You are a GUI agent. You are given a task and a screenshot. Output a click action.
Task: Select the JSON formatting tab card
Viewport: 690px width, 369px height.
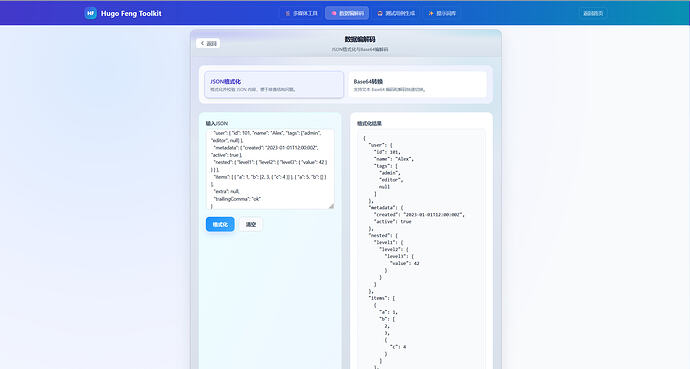pyautogui.click(x=274, y=84)
